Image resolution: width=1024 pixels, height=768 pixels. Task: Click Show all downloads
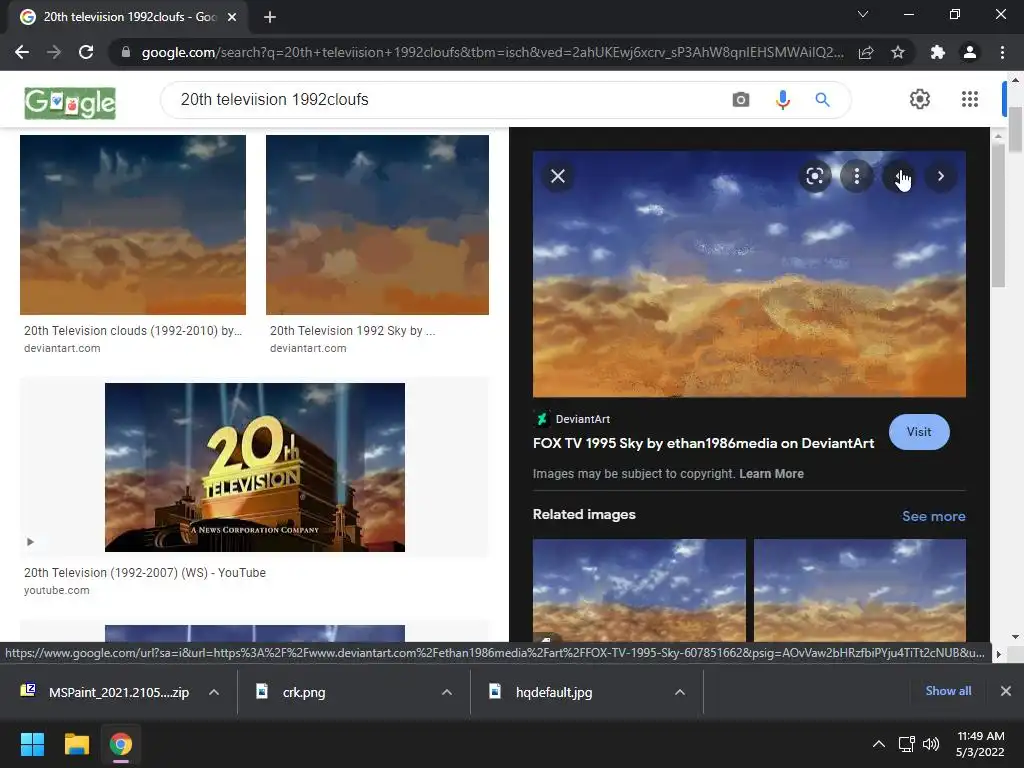tap(948, 691)
